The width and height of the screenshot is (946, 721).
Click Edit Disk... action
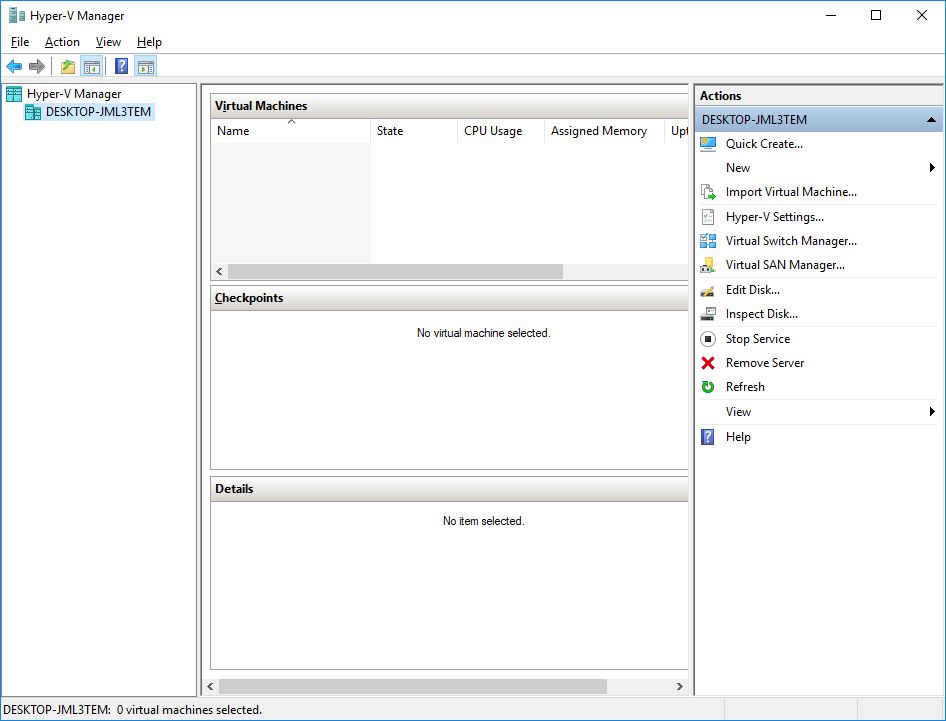752,290
